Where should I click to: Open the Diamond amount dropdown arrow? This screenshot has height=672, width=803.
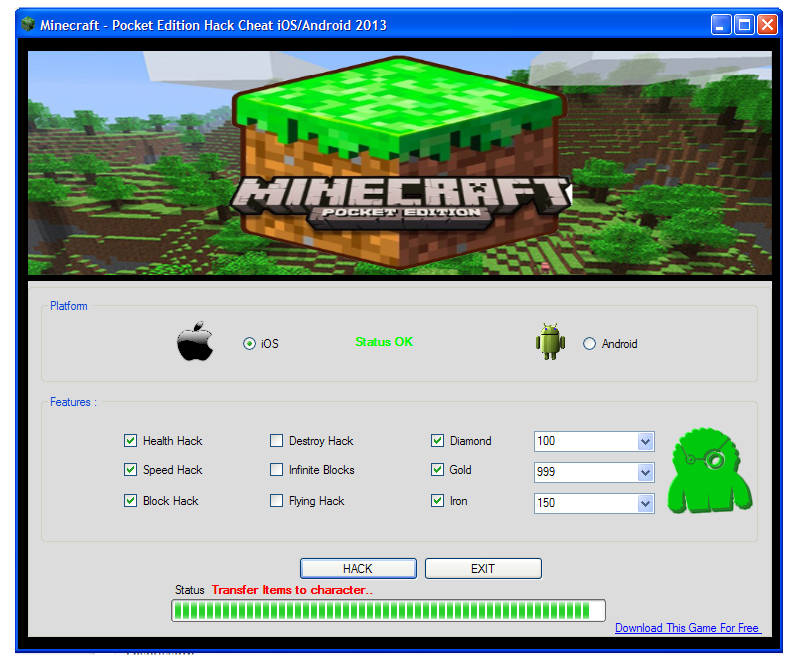(645, 442)
